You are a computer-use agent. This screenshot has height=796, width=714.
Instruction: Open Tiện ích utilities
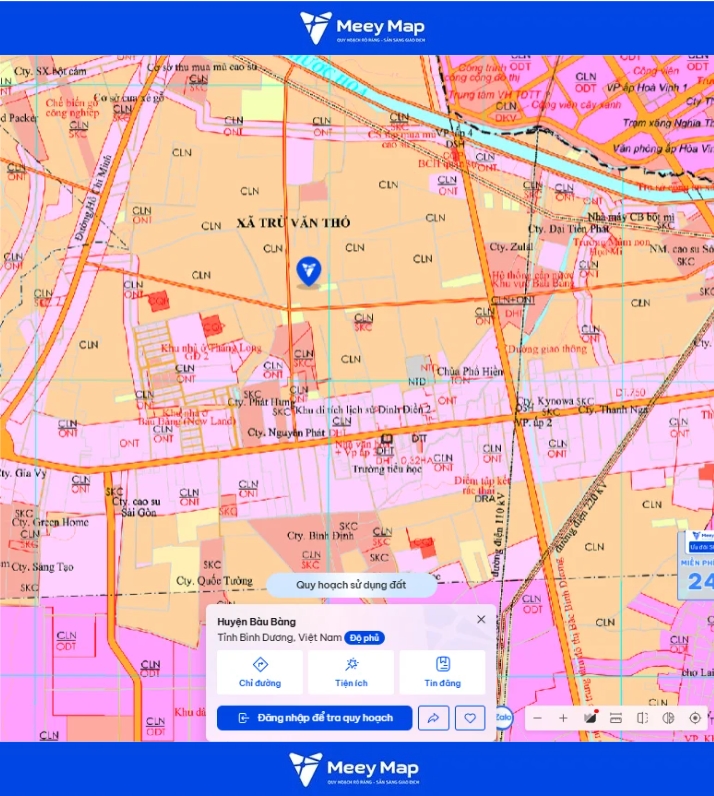click(x=351, y=672)
